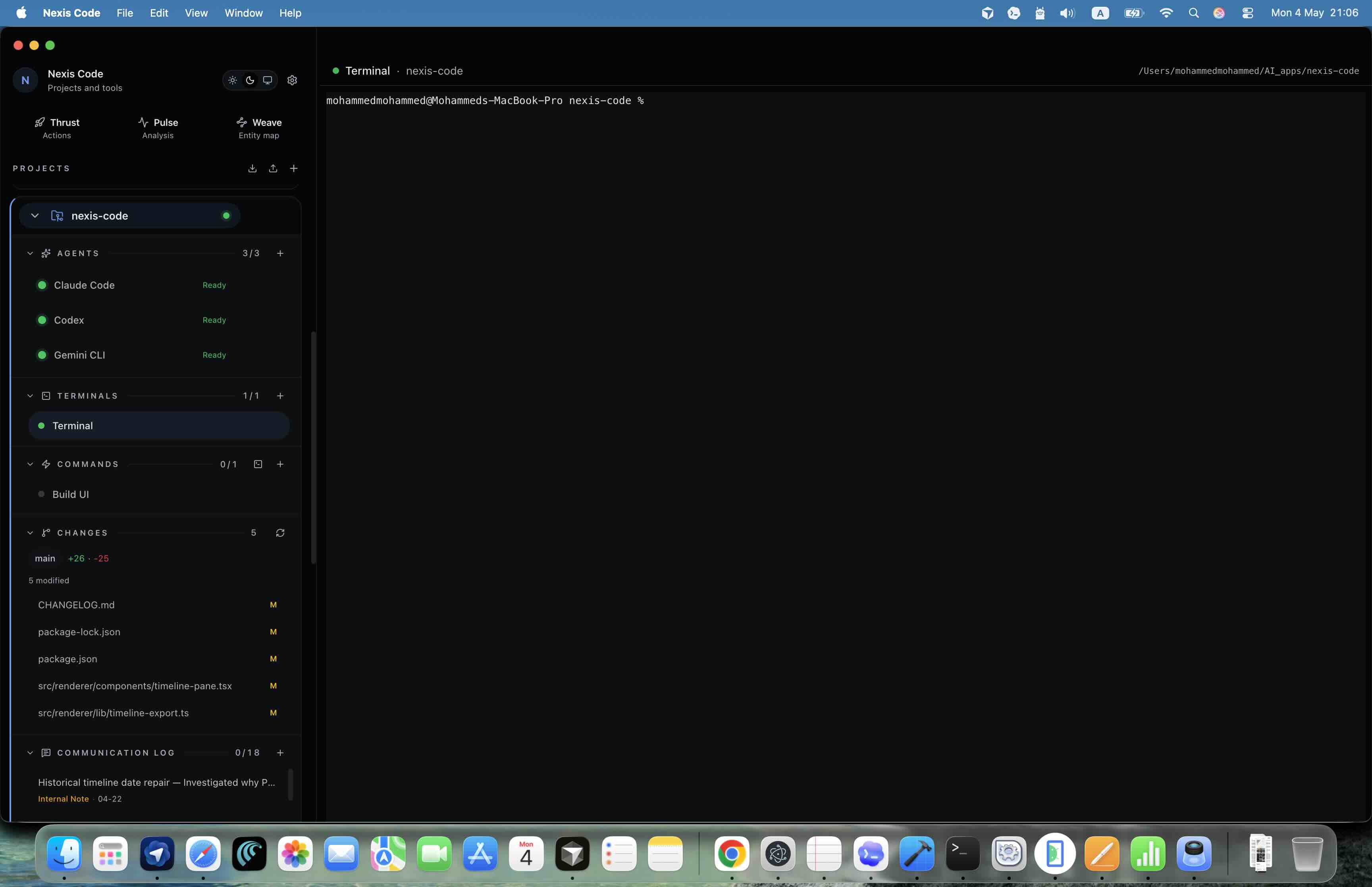The image size is (1372, 887).
Task: Collapse the Terminals section
Action: point(30,396)
